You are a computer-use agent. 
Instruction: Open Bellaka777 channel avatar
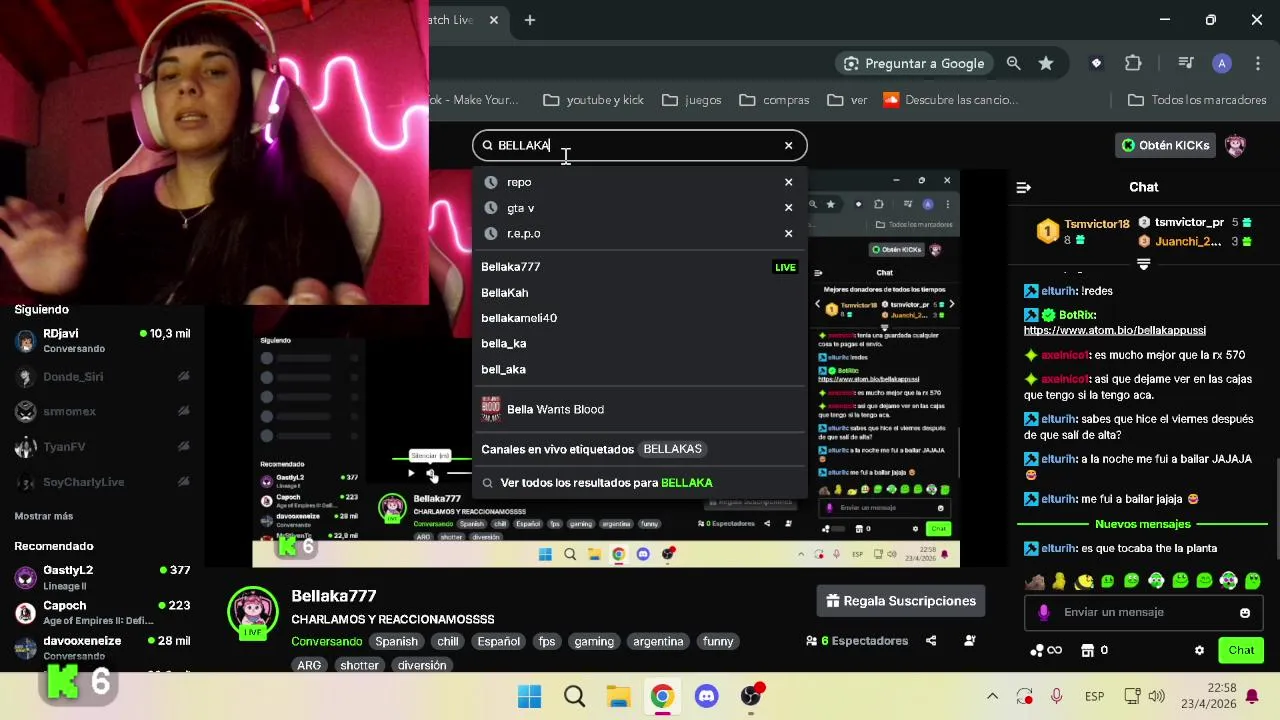pyautogui.click(x=253, y=612)
